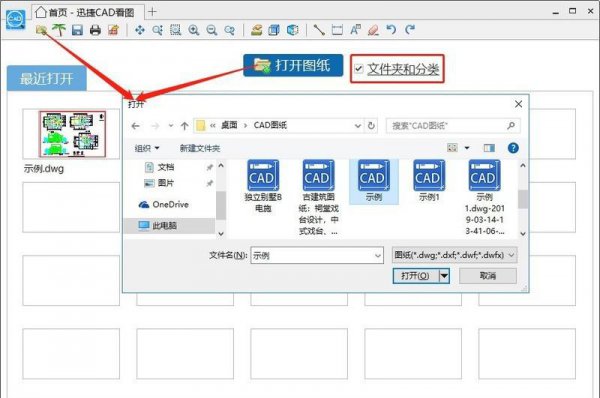Screen dimensions: 600x398
Task: Open the view options dropdown arrow
Action: click(x=467, y=148)
